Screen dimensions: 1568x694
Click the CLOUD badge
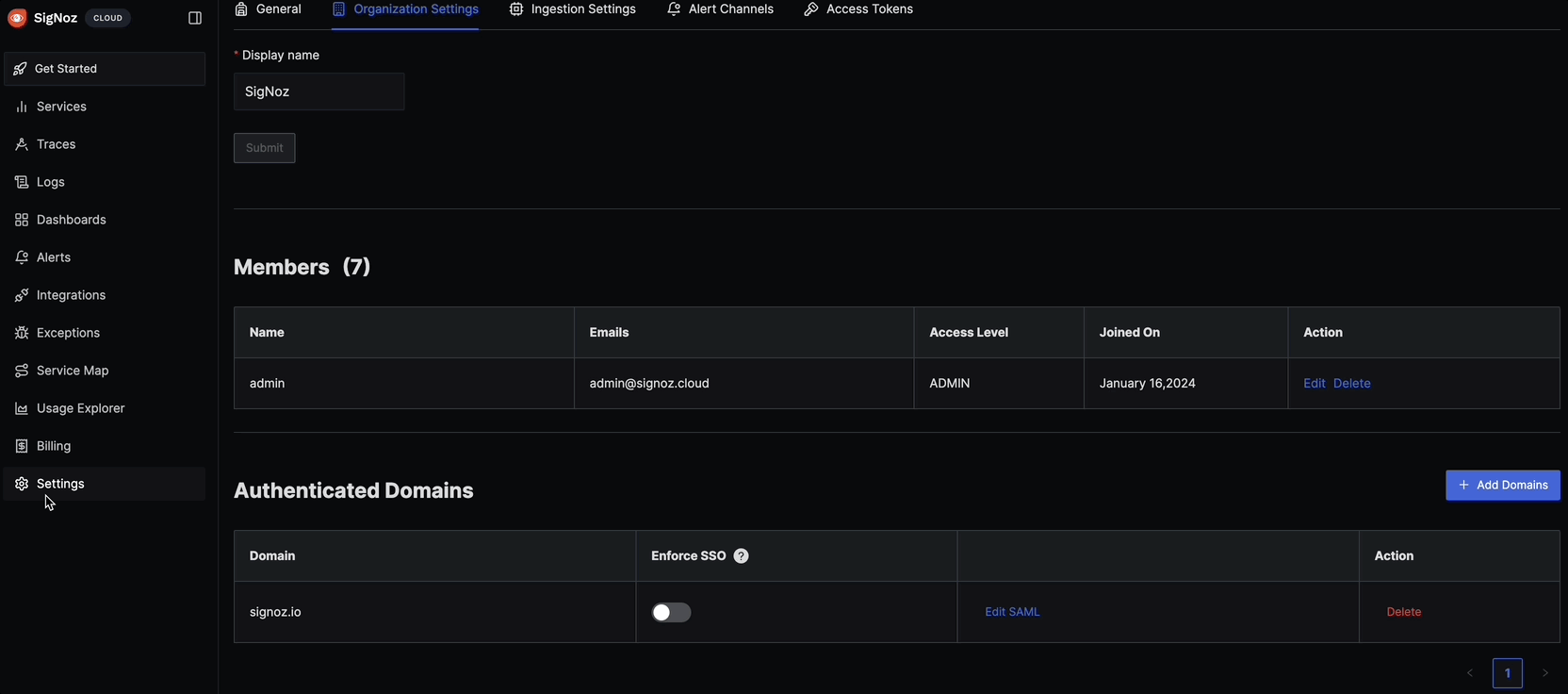(108, 18)
